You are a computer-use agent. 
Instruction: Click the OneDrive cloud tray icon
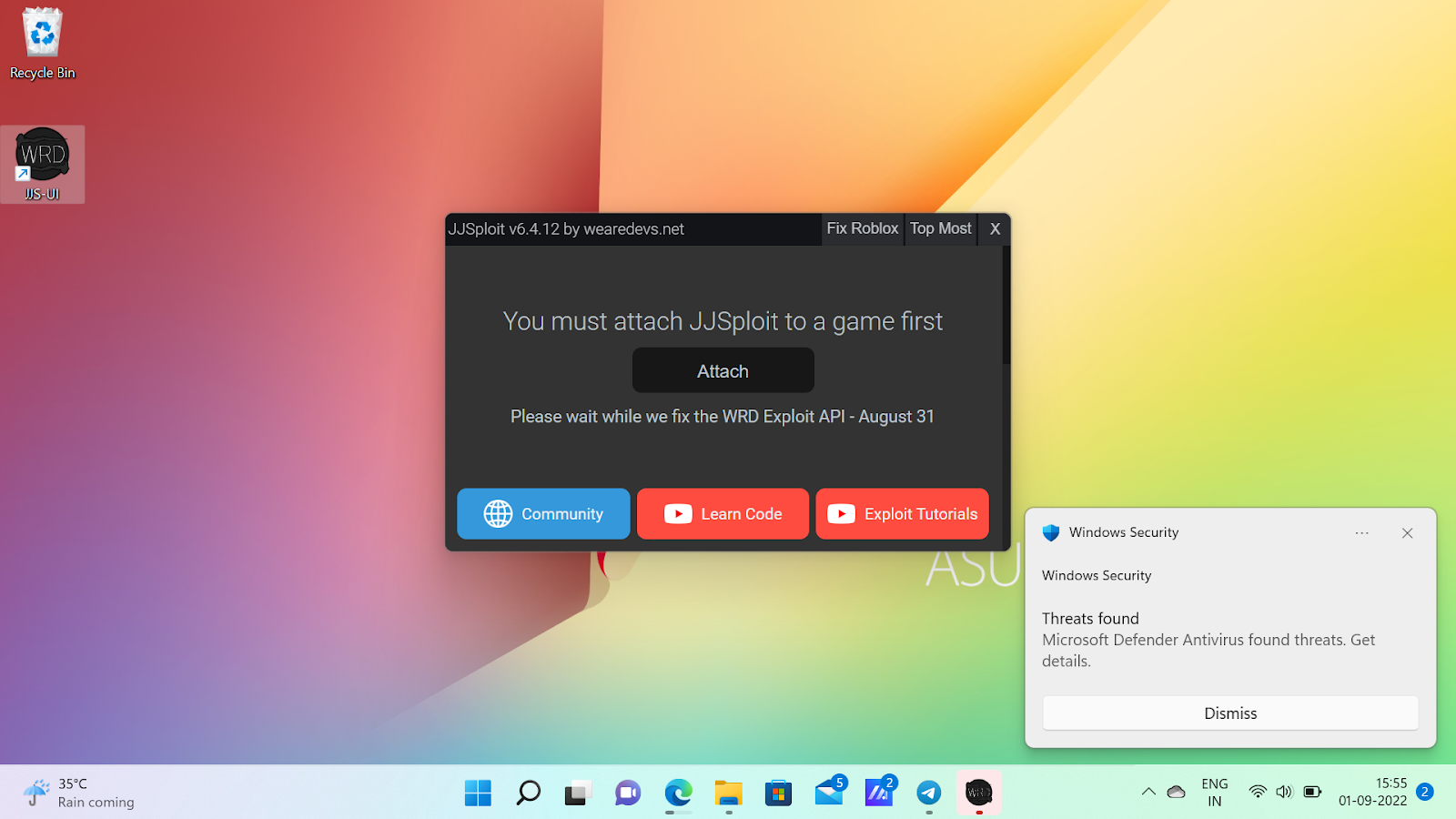1176,792
